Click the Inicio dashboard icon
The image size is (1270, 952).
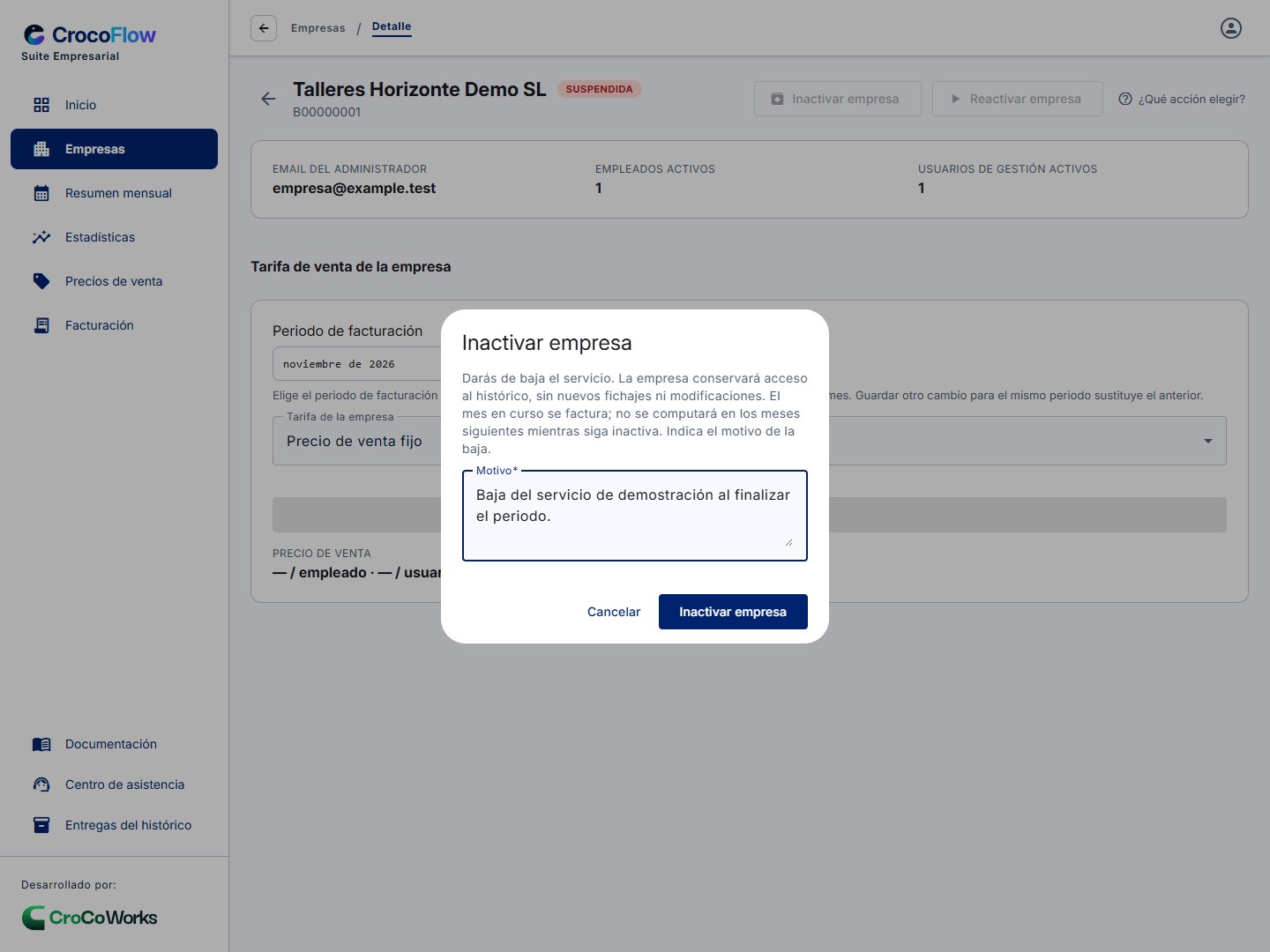tap(41, 105)
